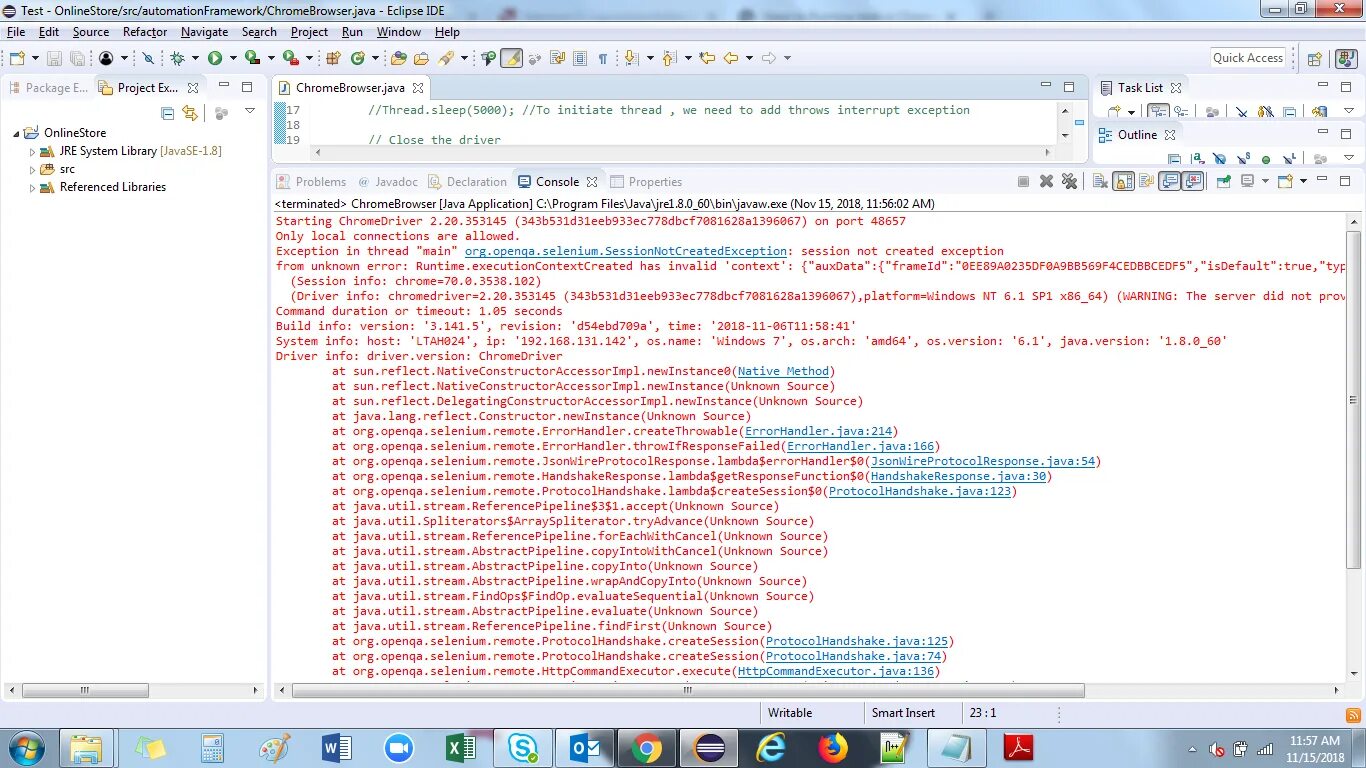Switch to the Declaration tab
Screen dimensions: 1366x768
click(x=467, y=182)
